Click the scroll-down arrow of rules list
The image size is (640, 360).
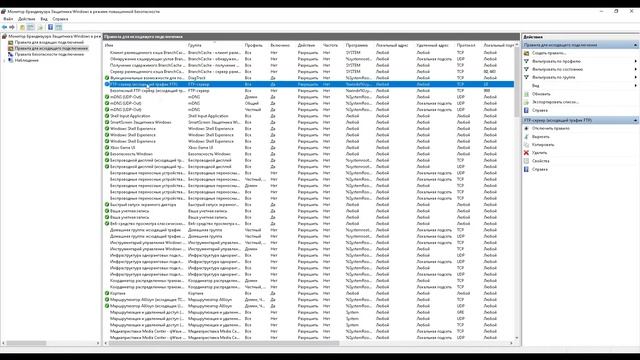(x=517, y=338)
